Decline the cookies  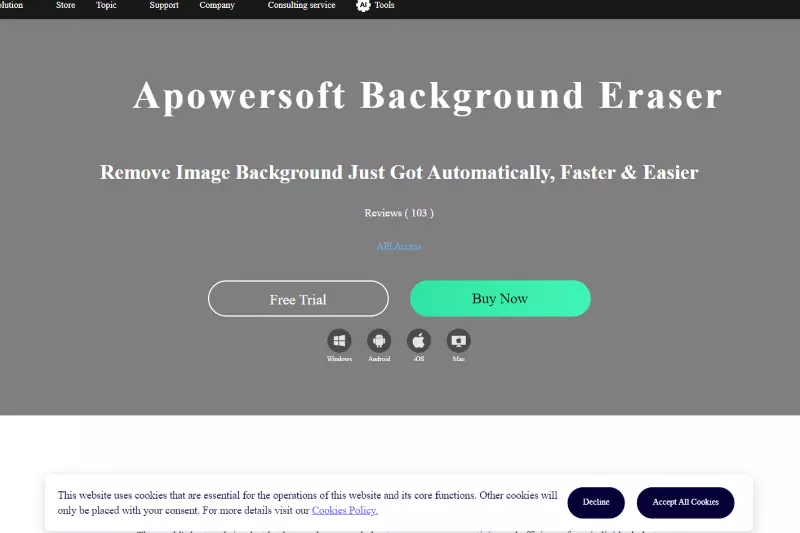pos(596,502)
